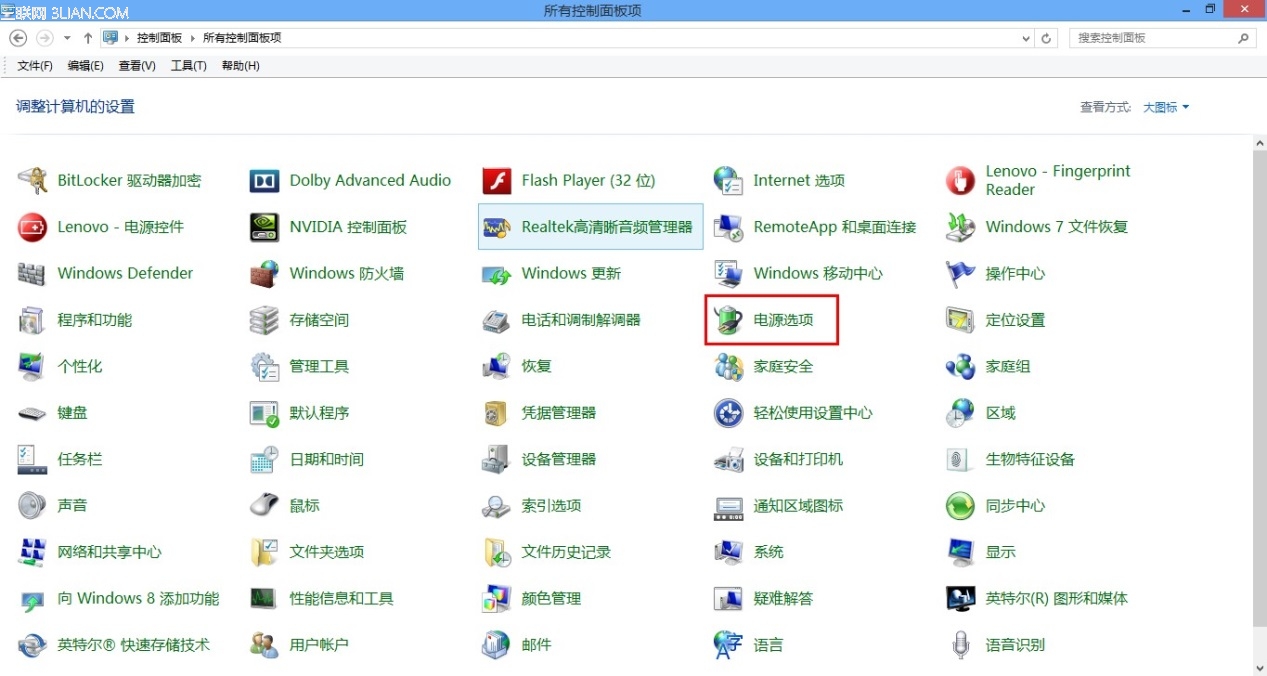Image resolution: width=1267 pixels, height=676 pixels.
Task: Open the NVIDIA 控制面板 icon
Action: tap(264, 227)
